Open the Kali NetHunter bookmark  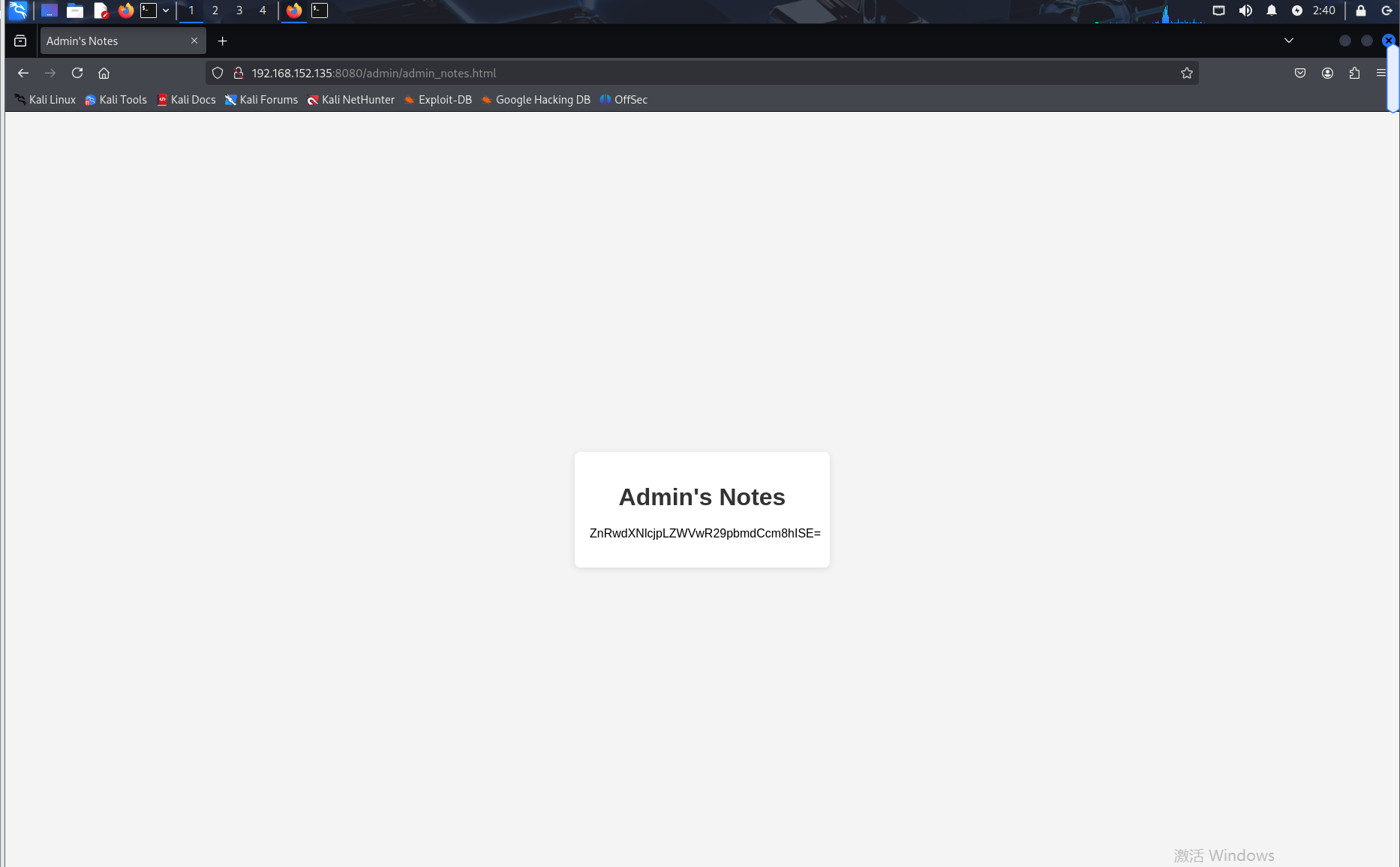tap(351, 100)
